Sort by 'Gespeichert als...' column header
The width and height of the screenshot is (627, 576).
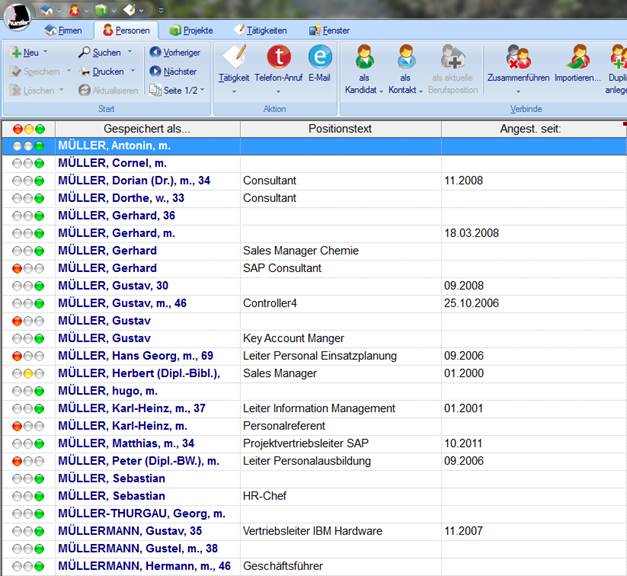[146, 129]
